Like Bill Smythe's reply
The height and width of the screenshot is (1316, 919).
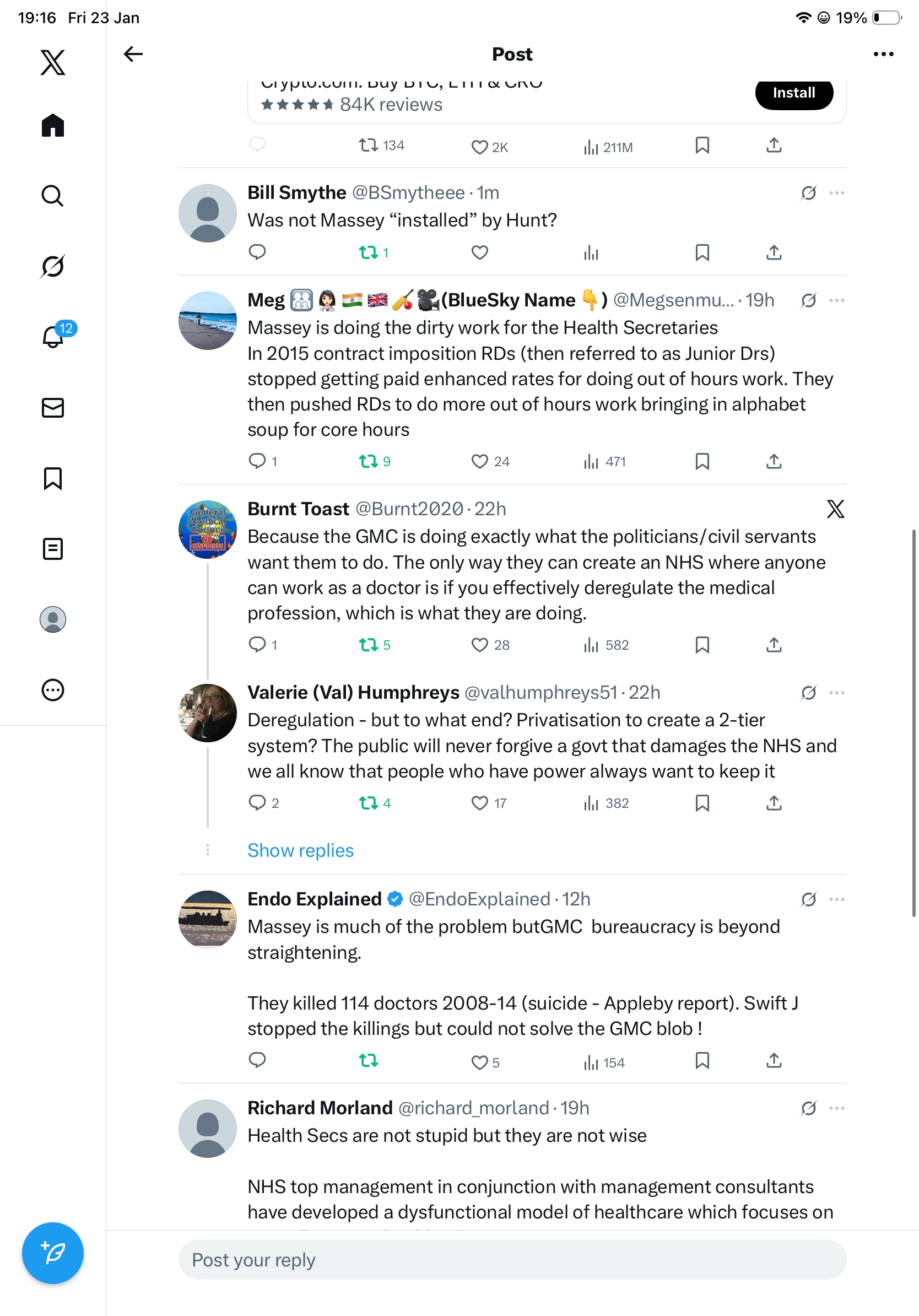[479, 252]
